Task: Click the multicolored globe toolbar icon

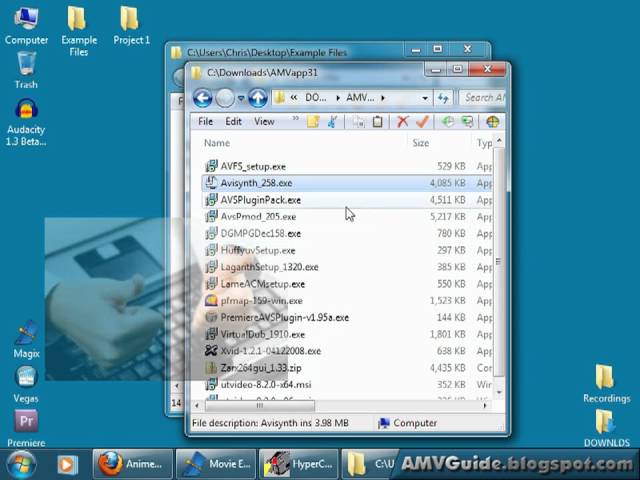Action: click(493, 122)
